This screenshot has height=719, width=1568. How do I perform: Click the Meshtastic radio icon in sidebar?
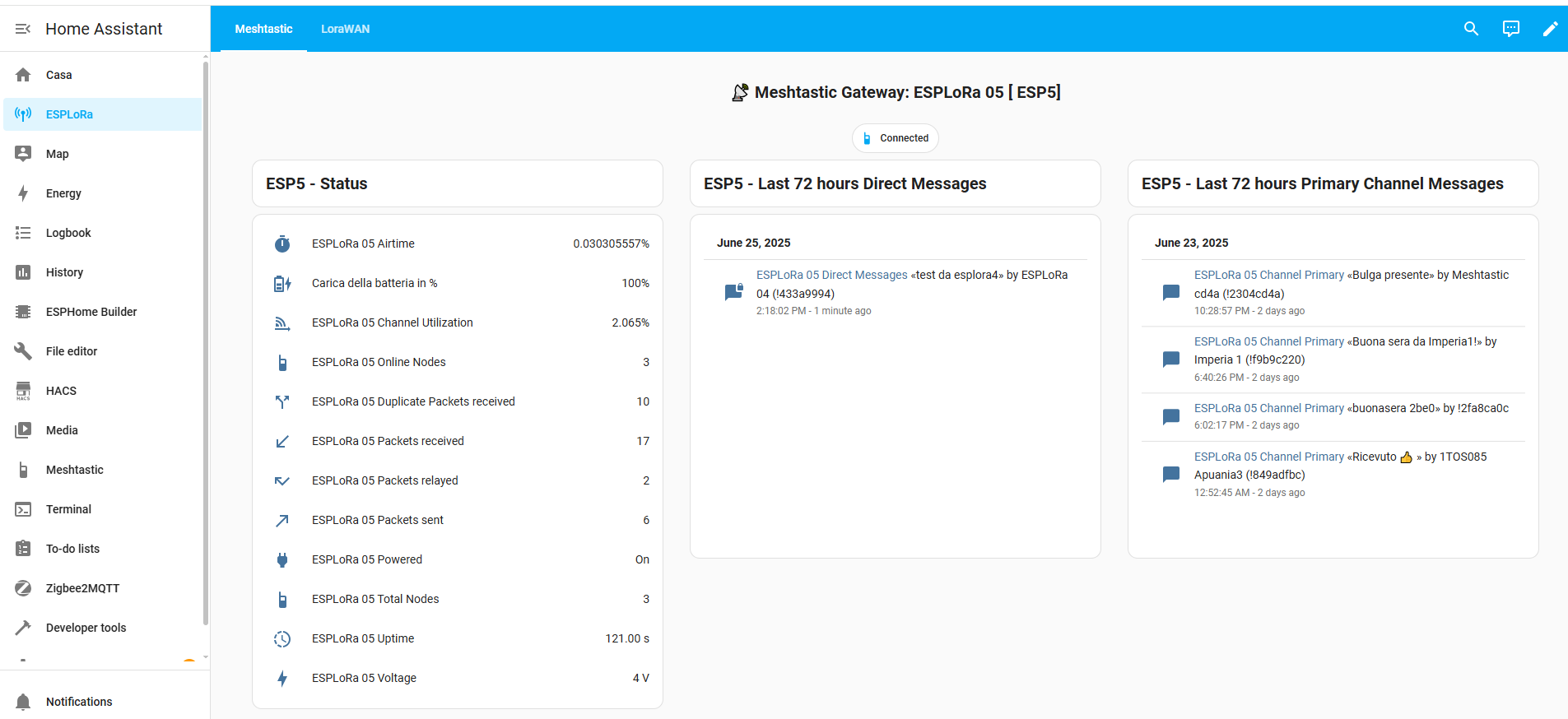(23, 470)
